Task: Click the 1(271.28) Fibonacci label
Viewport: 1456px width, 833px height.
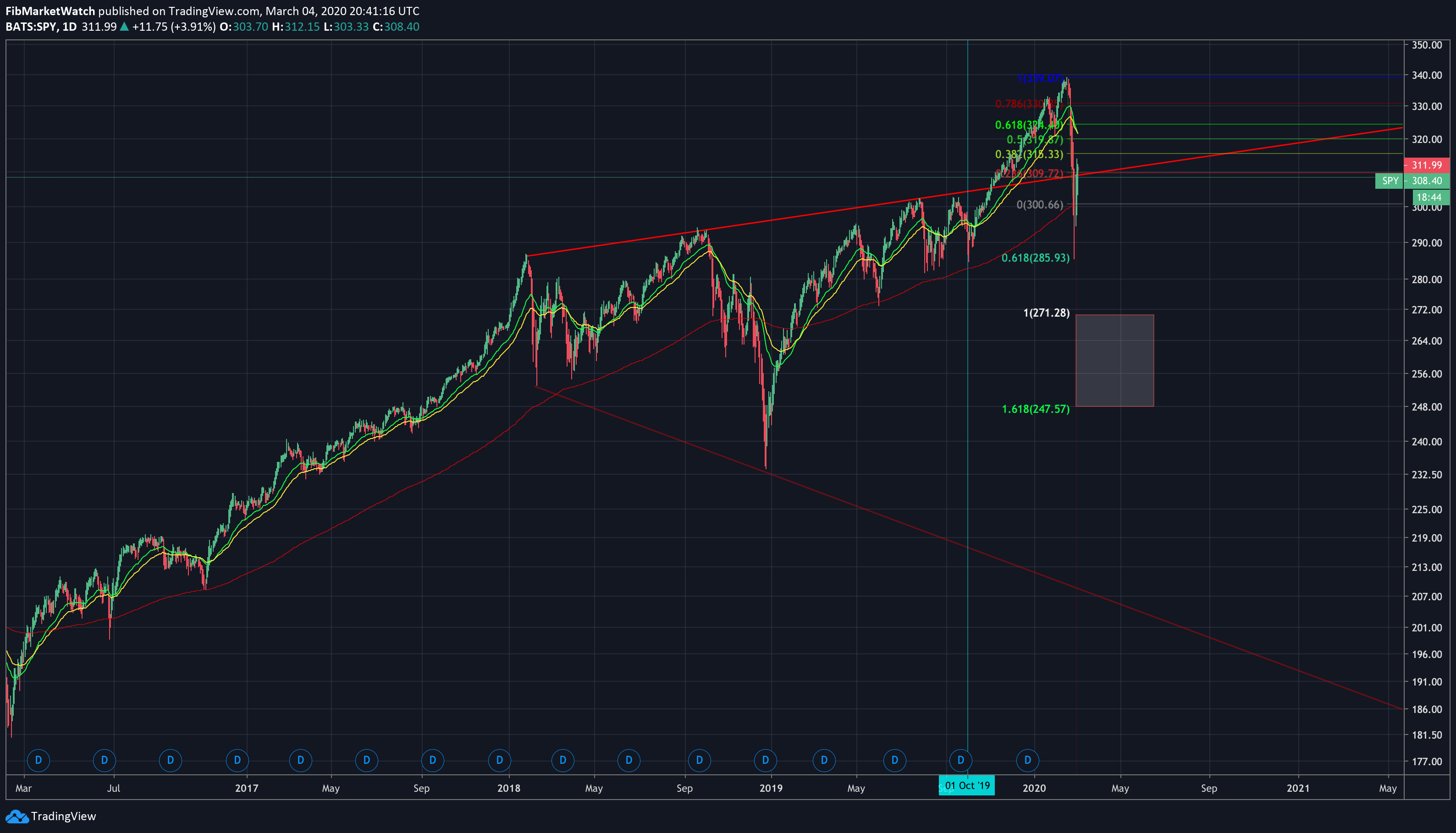Action: (x=1046, y=313)
